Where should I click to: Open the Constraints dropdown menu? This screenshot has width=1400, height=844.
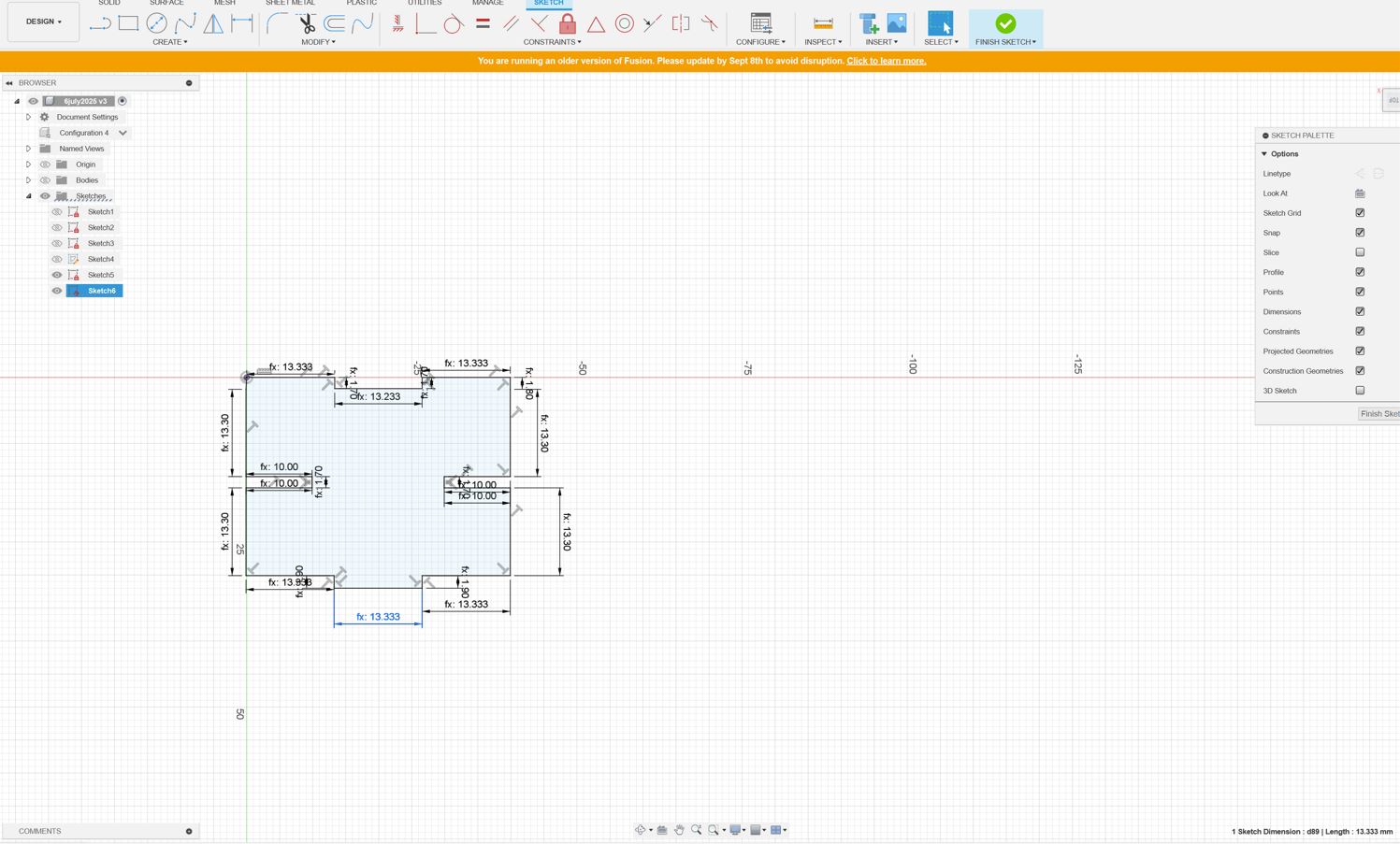(x=552, y=42)
